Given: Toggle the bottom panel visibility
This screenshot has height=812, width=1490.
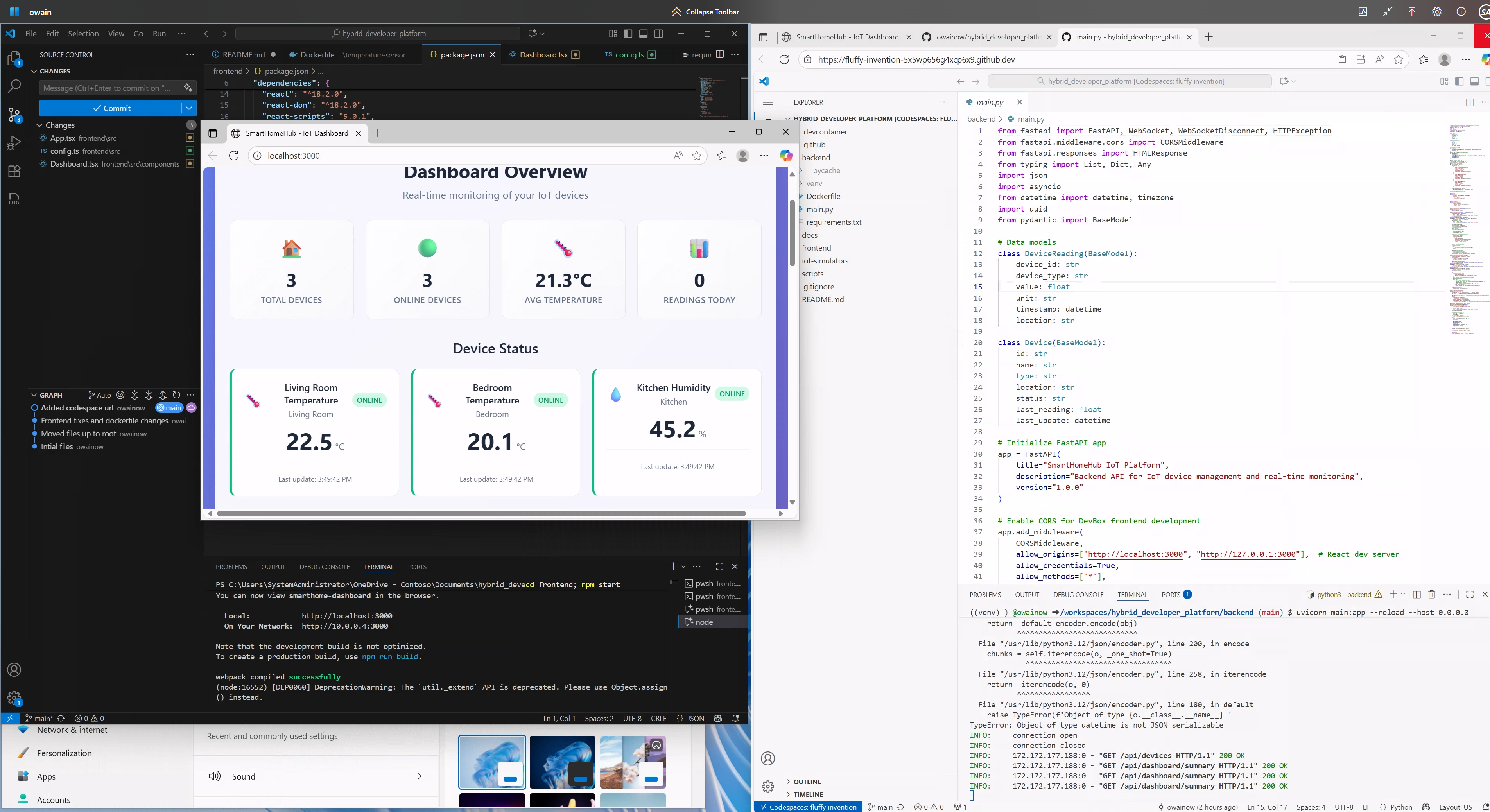Looking at the screenshot, I should [643, 34].
